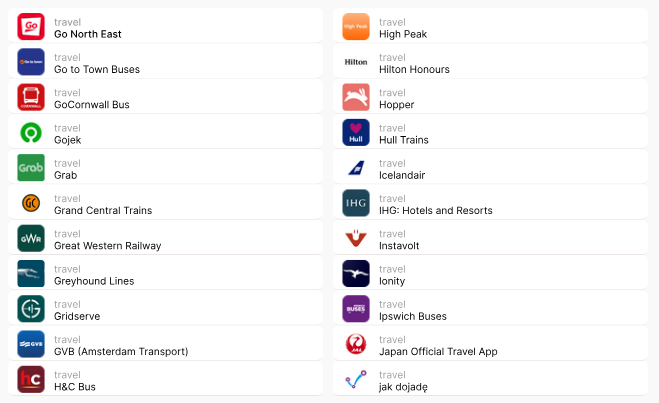Click the Go North East app icon
The height and width of the screenshot is (403, 659).
tap(31, 27)
